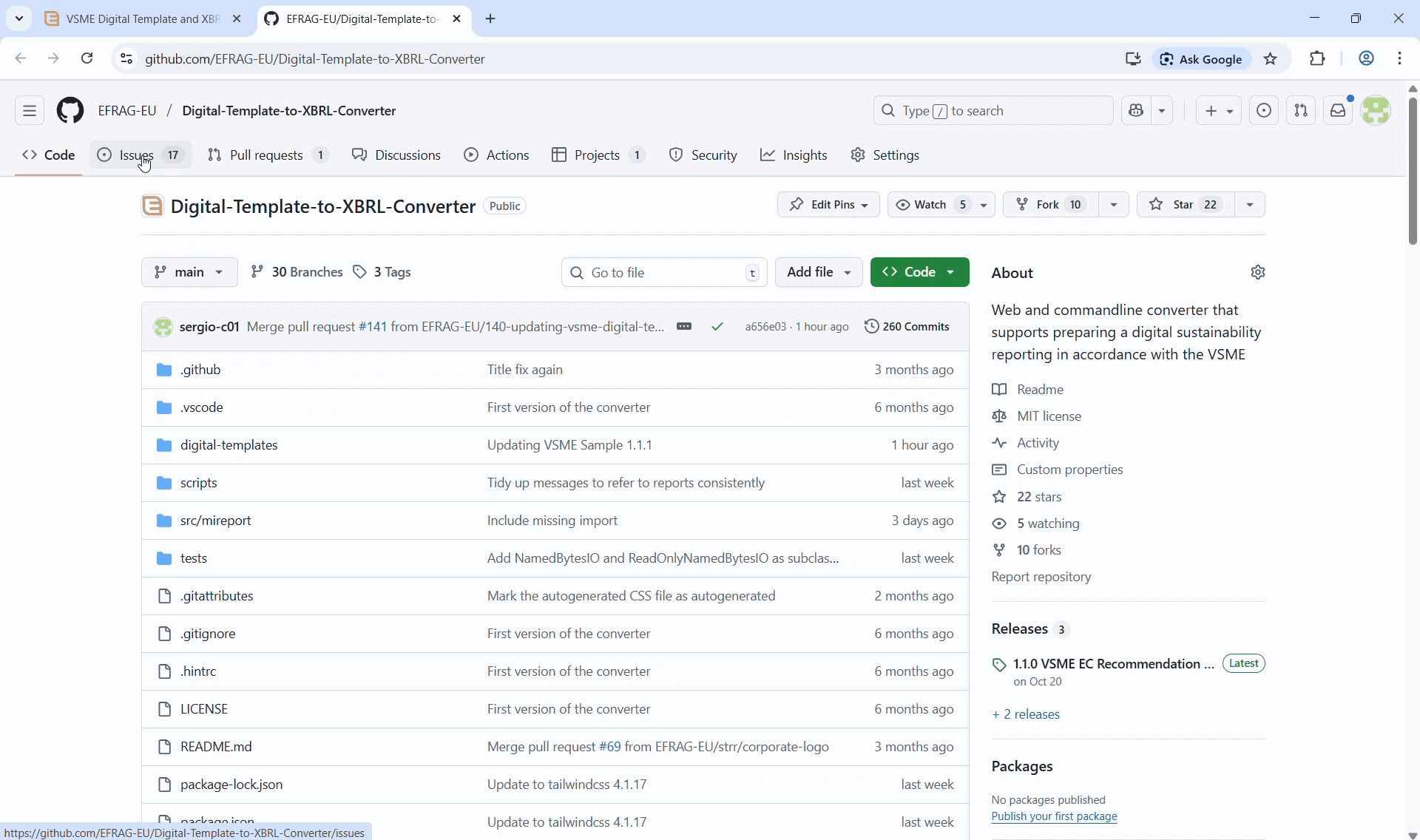Click the Ask Google button

(1202, 59)
